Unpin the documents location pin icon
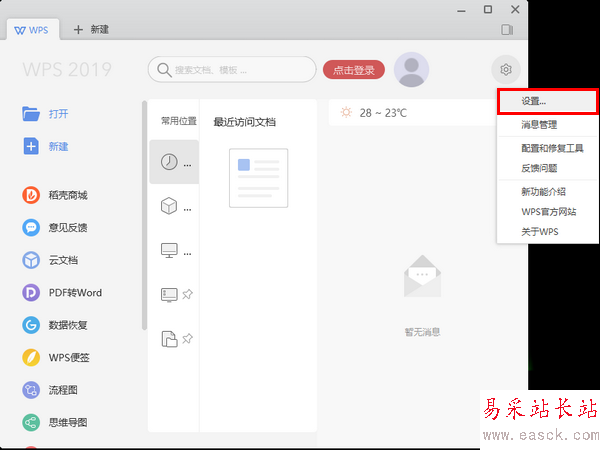Screen dimensions: 600x450 187,338
